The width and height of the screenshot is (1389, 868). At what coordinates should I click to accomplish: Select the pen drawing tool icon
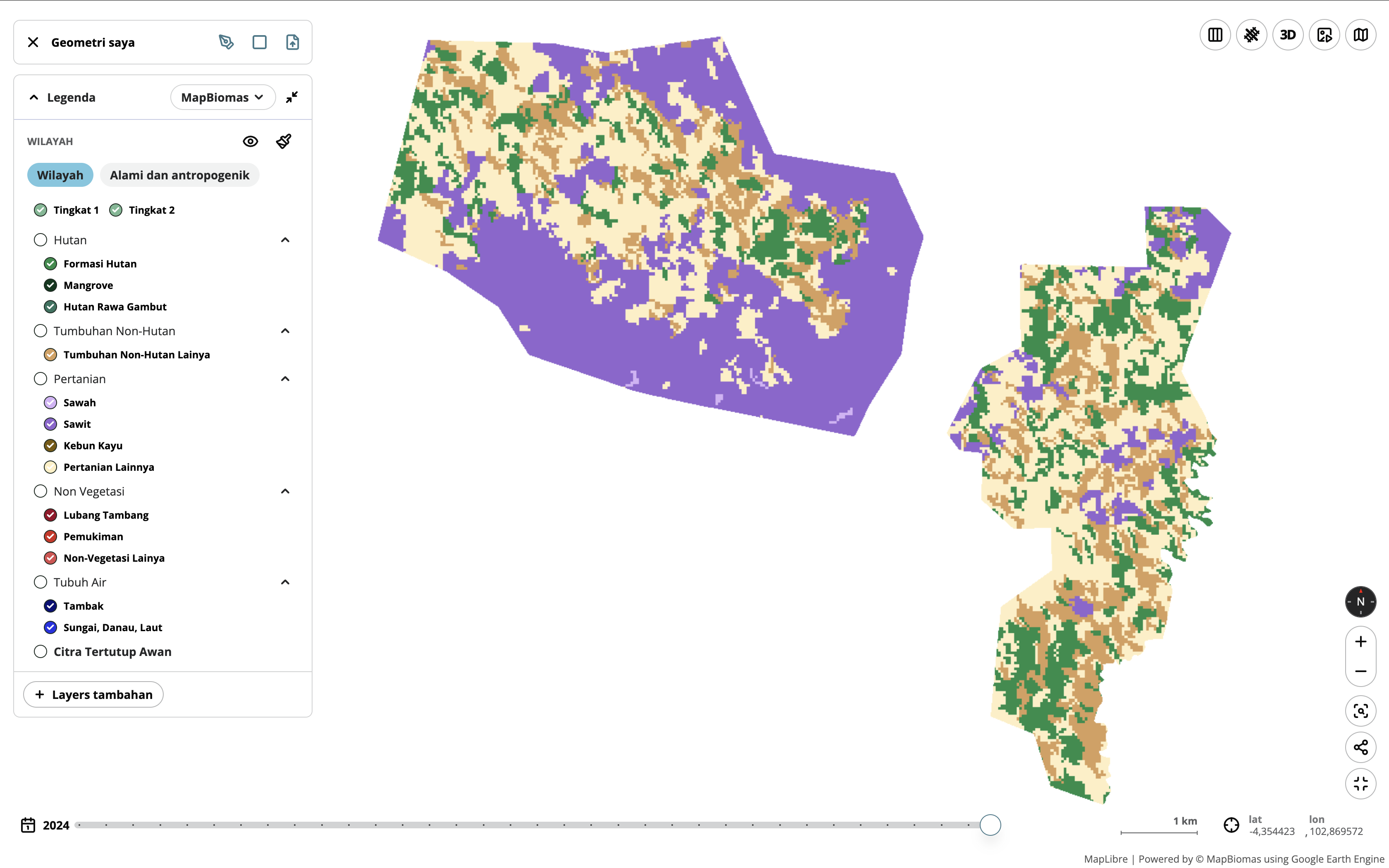click(226, 42)
